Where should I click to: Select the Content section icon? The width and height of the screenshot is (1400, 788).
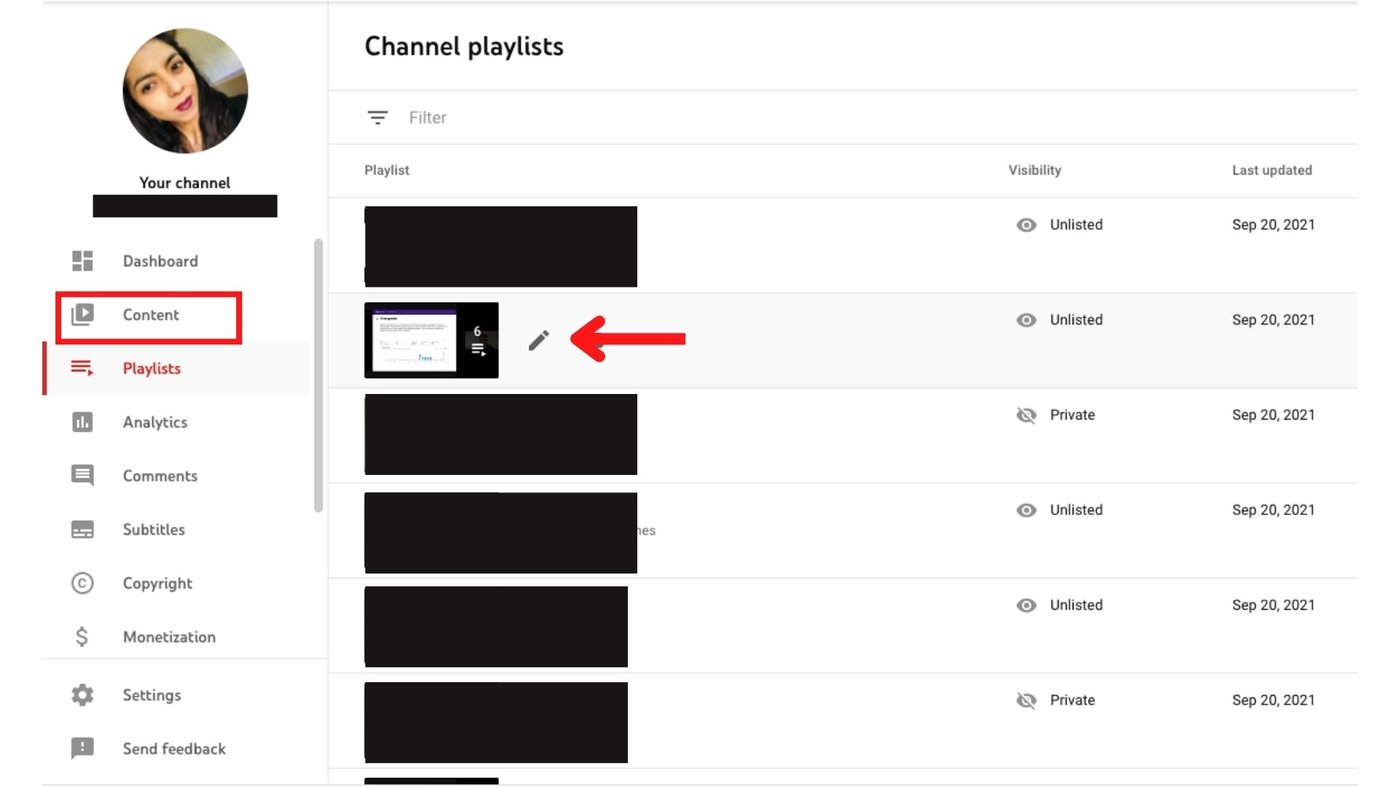tap(82, 315)
